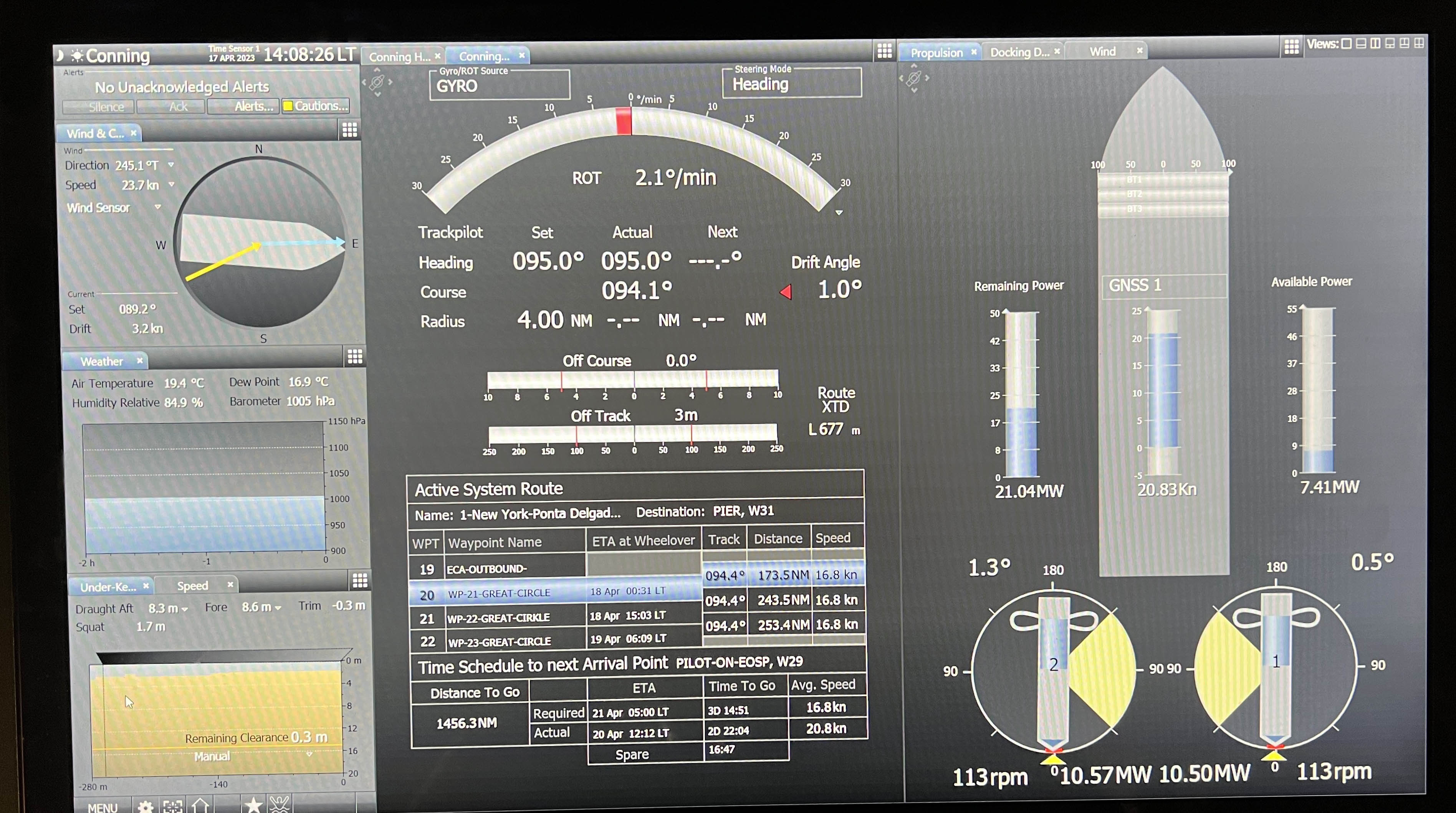Click the GNSS 1 speed source field
Image resolution: width=1456 pixels, height=813 pixels.
(x=1164, y=286)
